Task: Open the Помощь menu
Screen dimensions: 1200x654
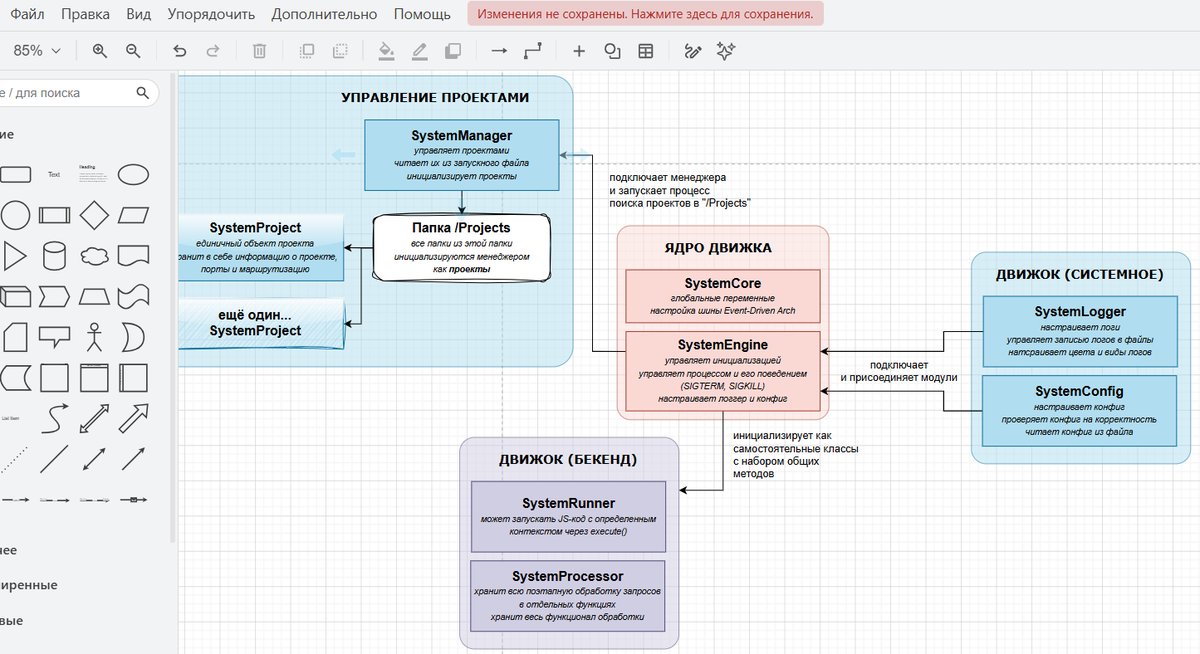Action: [x=422, y=14]
